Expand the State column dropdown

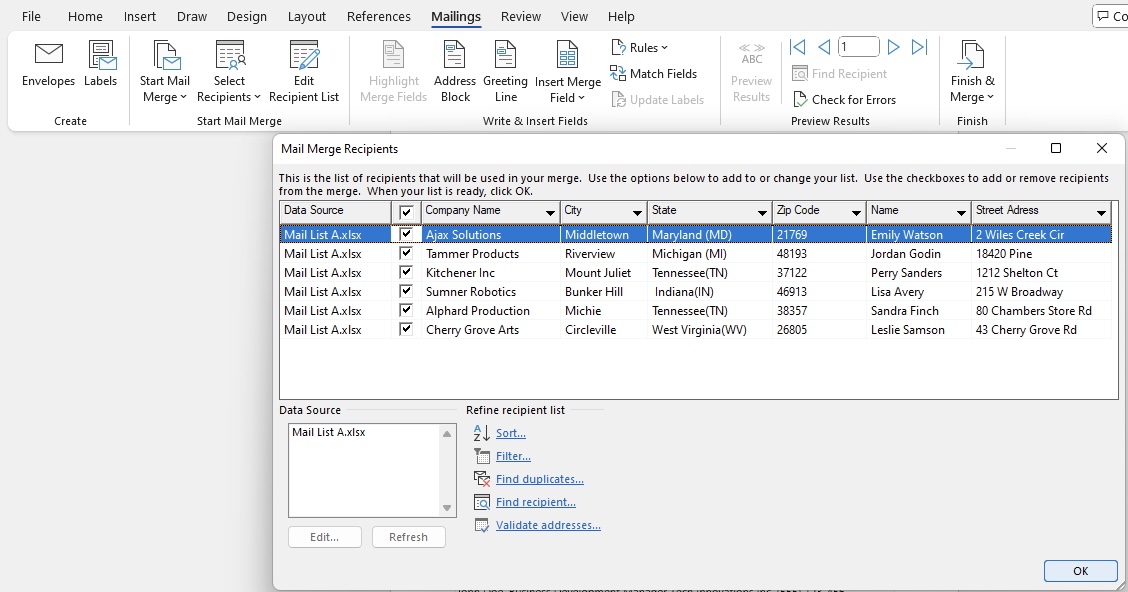tap(762, 213)
